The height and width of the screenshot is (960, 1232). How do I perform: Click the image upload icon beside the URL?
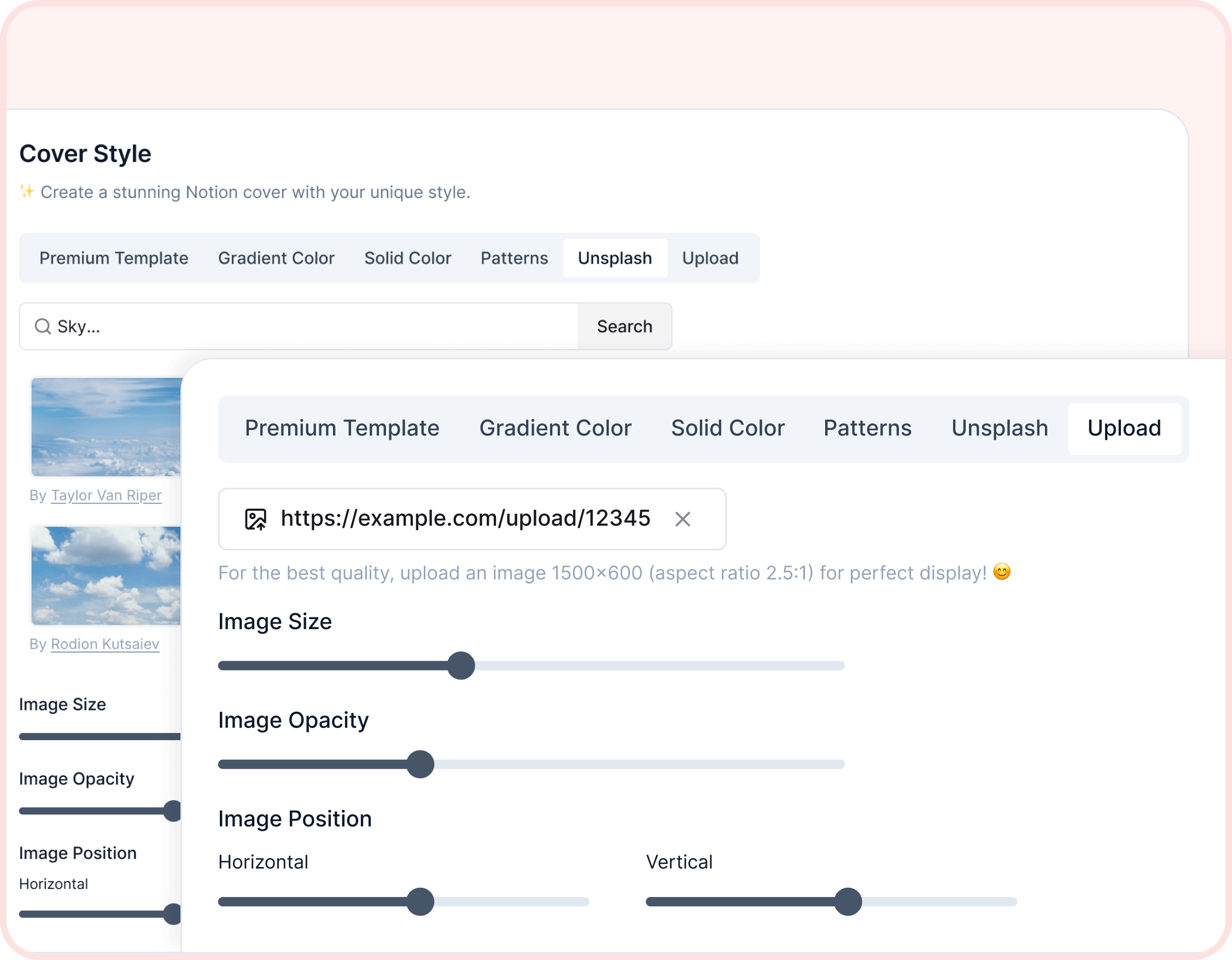point(255,518)
